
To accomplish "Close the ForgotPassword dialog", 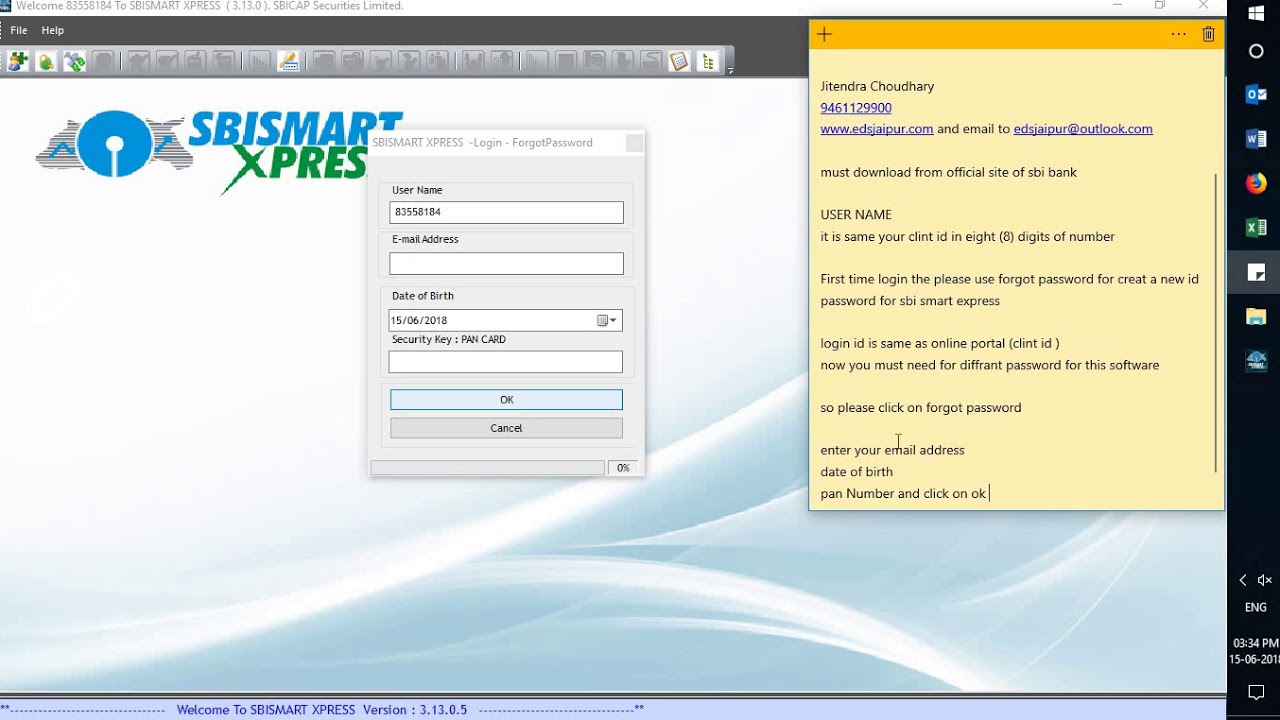I will 634,143.
